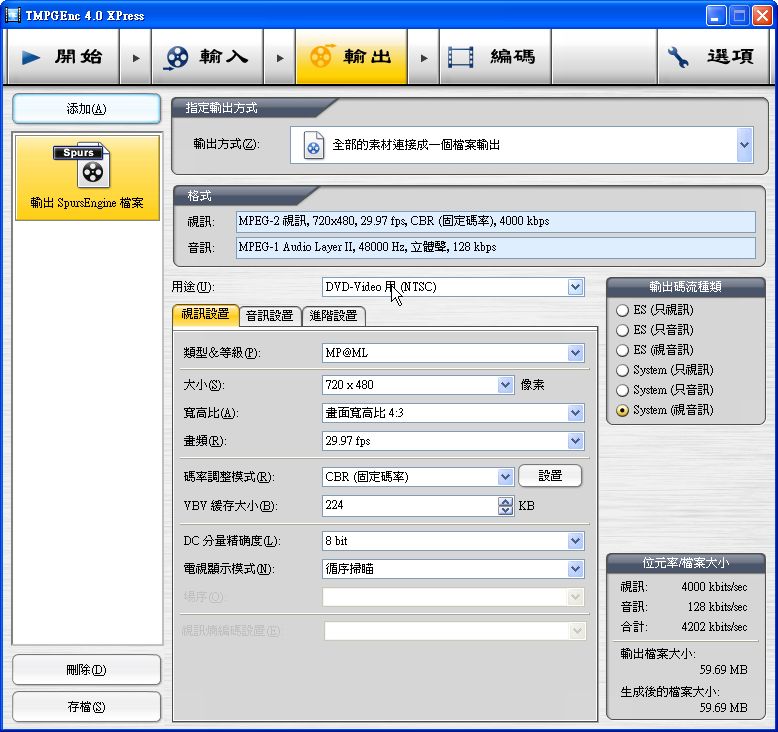Click the 音訊 MPEG-1 Audio Layer II field
This screenshot has height=732, width=778.
tap(496, 247)
